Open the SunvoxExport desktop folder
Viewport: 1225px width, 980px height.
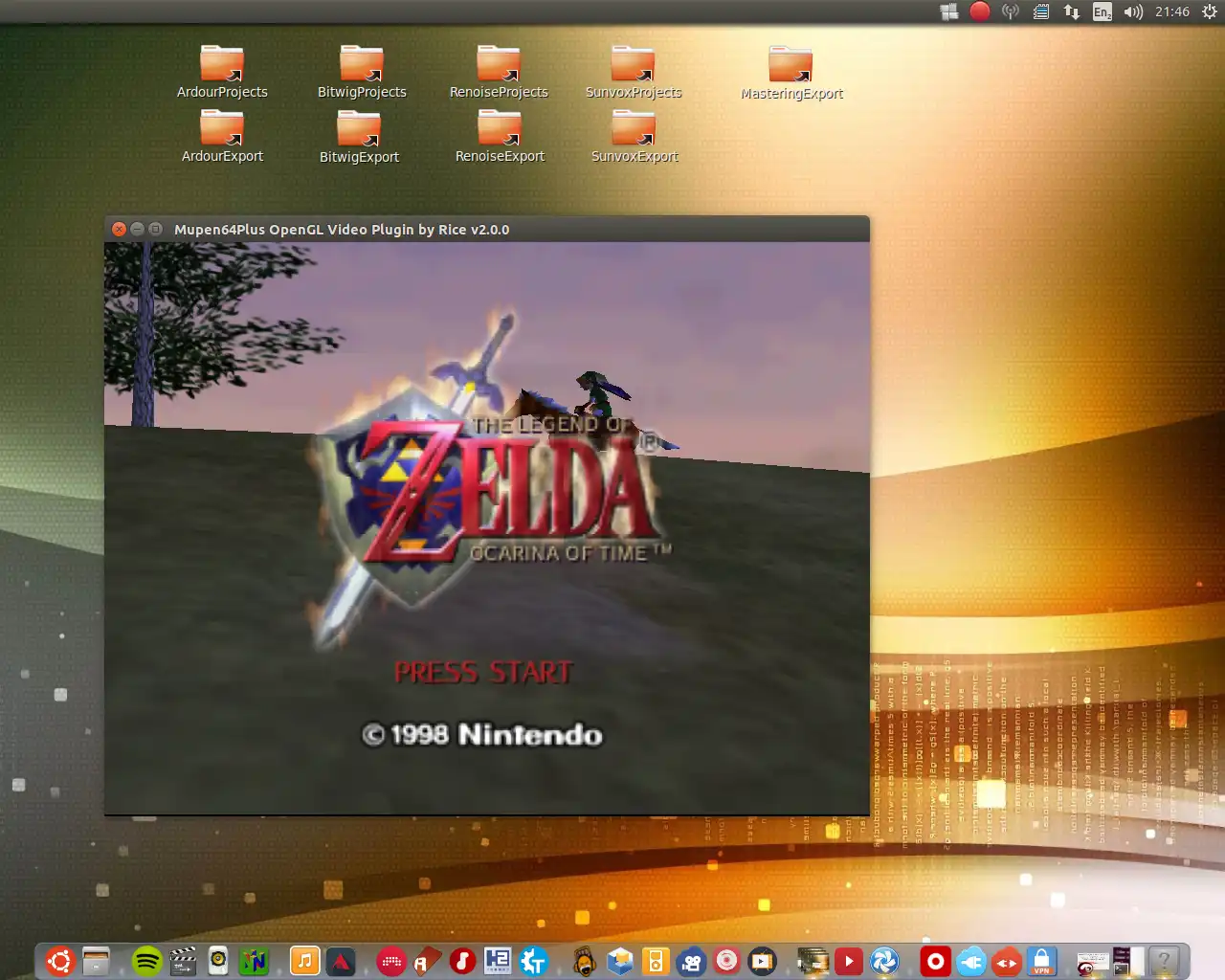pos(634,136)
